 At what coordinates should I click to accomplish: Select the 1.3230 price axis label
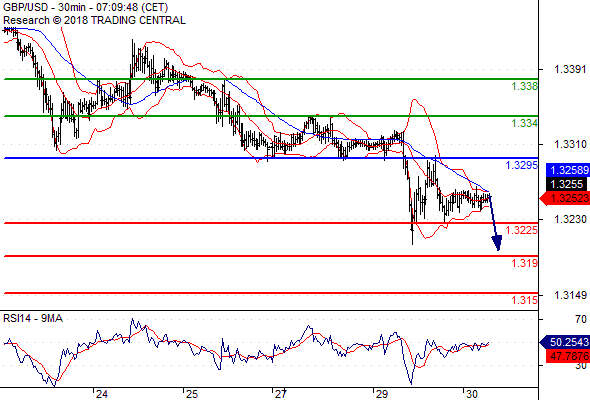(x=570, y=219)
